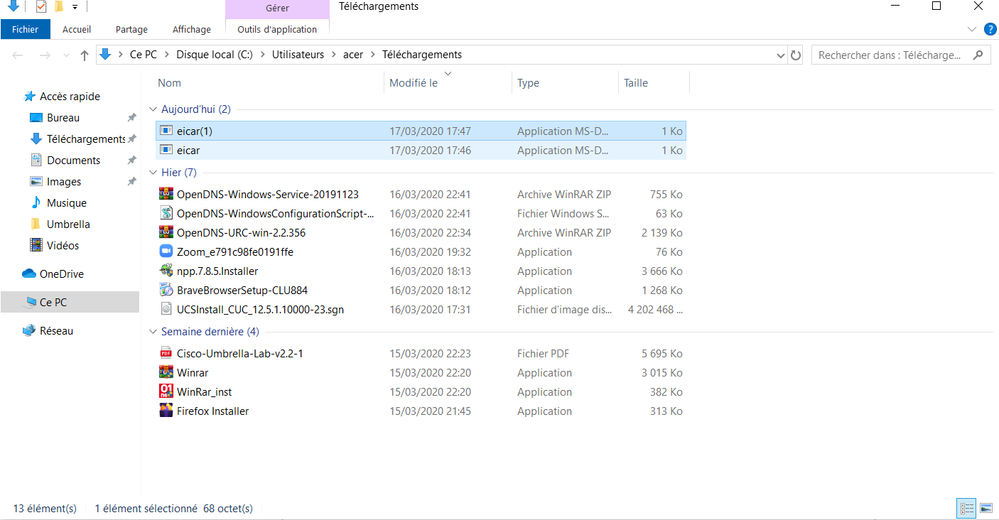Select Vidéos in the navigation pane
The height and width of the screenshot is (520, 999).
click(62, 245)
